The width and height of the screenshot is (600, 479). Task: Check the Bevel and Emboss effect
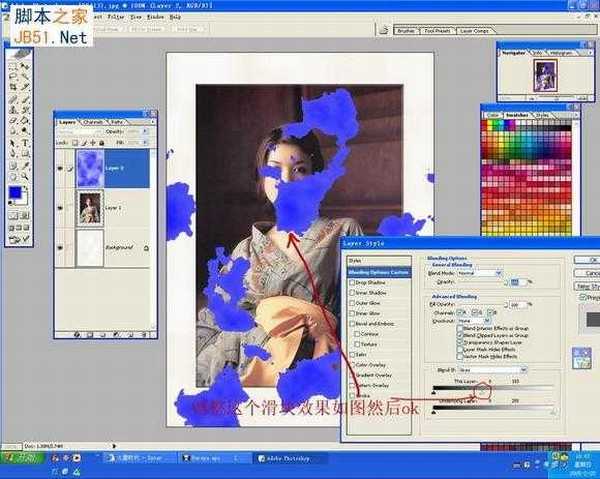pyautogui.click(x=352, y=323)
